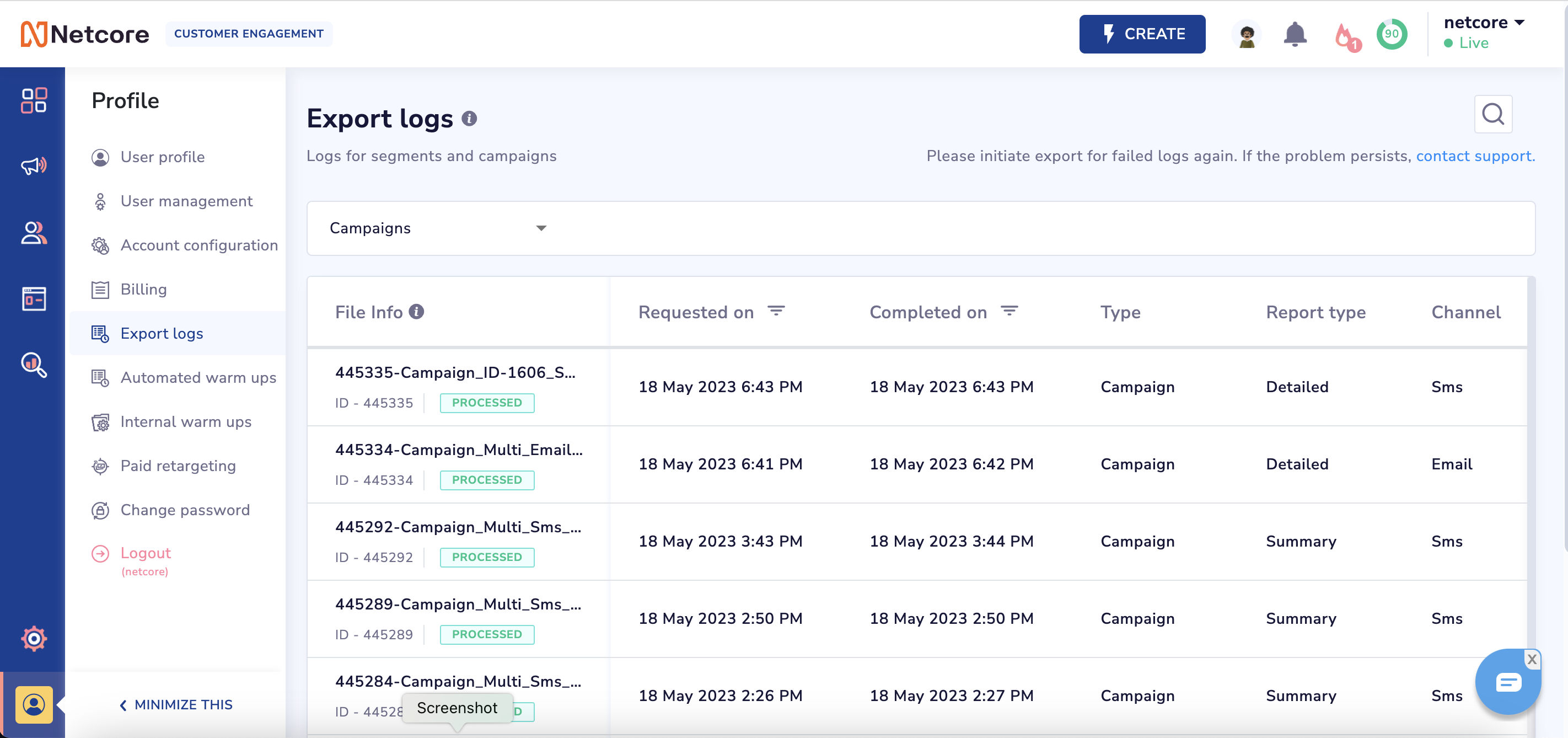Open the dashboard grid icon in sidebar

pyautogui.click(x=34, y=100)
